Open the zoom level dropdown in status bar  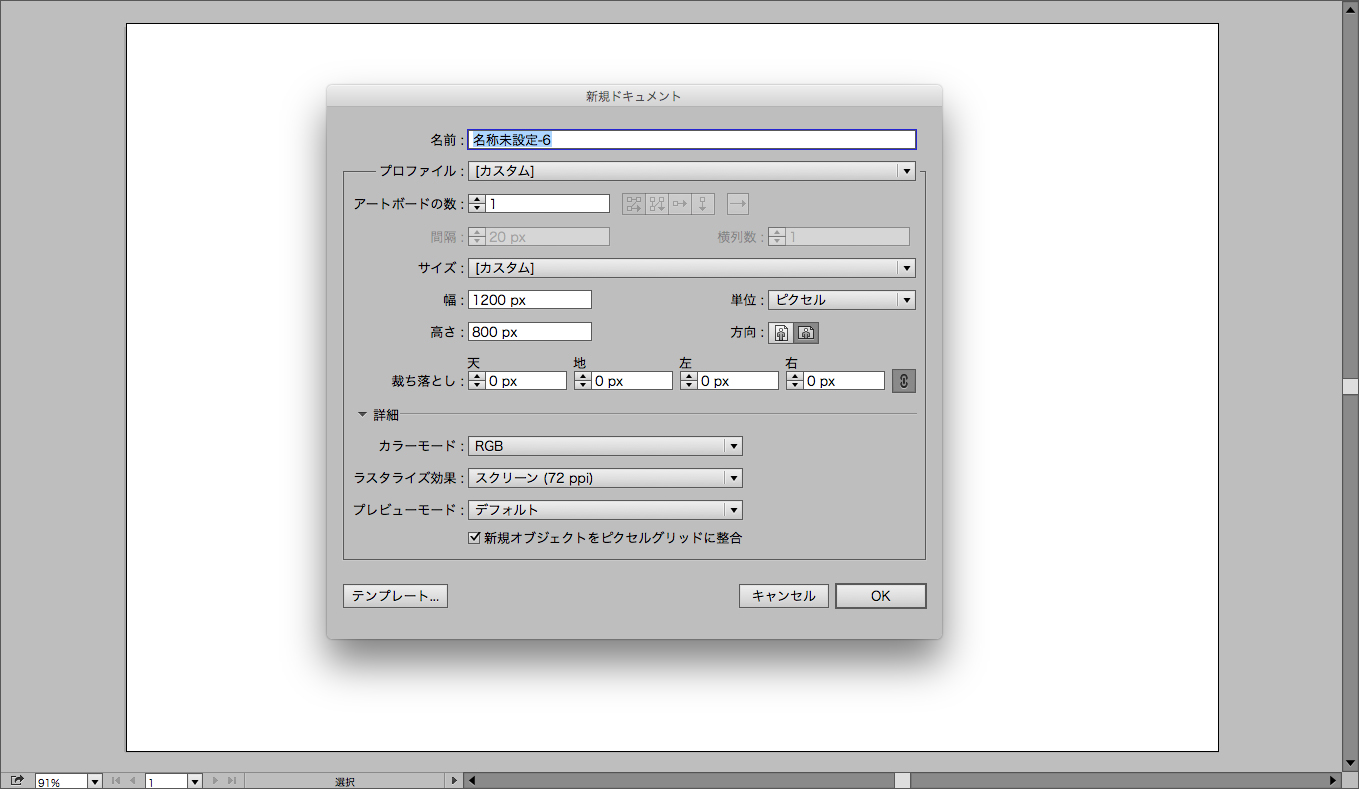[95, 782]
